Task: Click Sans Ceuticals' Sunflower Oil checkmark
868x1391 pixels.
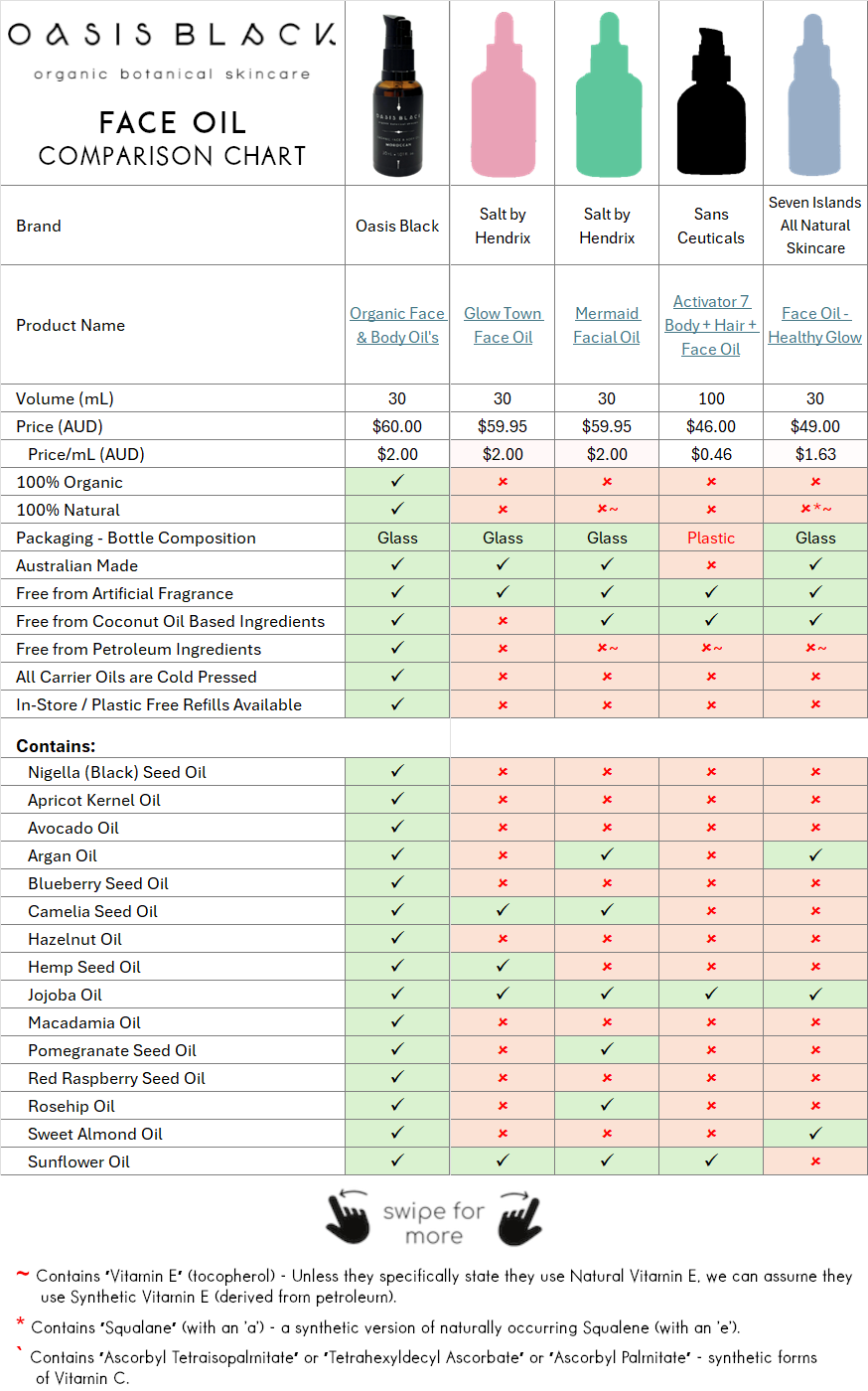Action: [x=711, y=1160]
